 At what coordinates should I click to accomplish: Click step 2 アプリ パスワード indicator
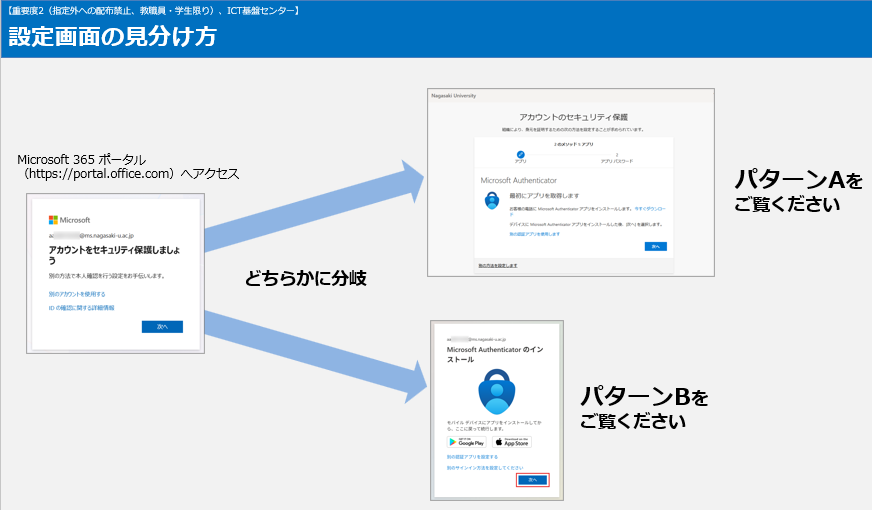coord(616,157)
